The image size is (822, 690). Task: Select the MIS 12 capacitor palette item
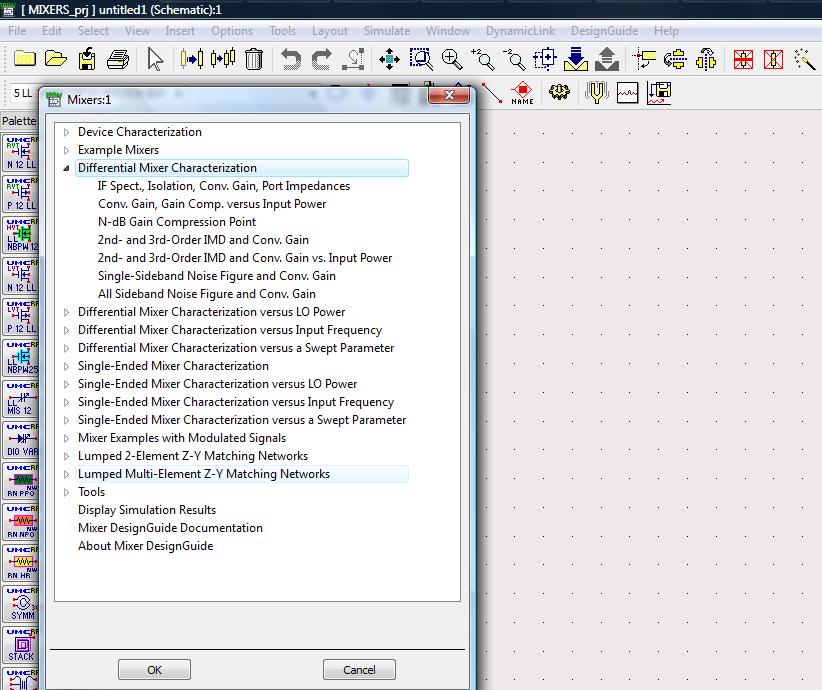[x=20, y=399]
